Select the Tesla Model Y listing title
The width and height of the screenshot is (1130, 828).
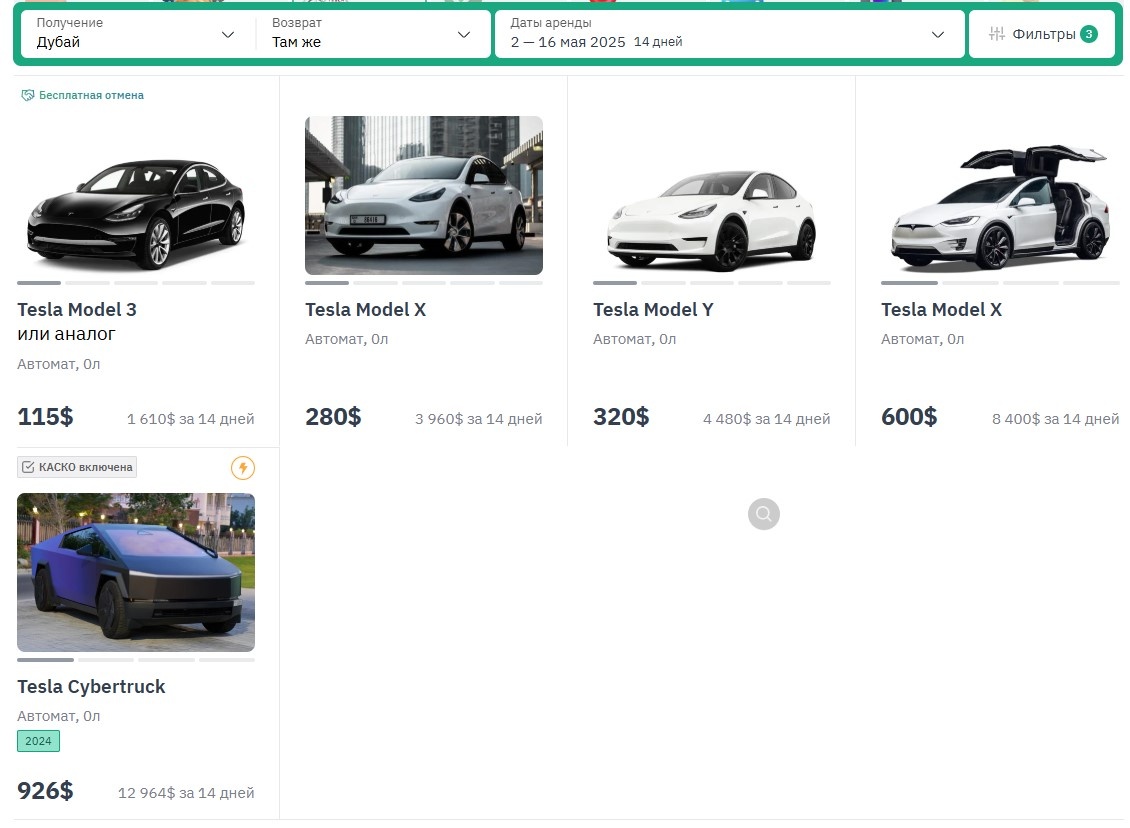(653, 309)
